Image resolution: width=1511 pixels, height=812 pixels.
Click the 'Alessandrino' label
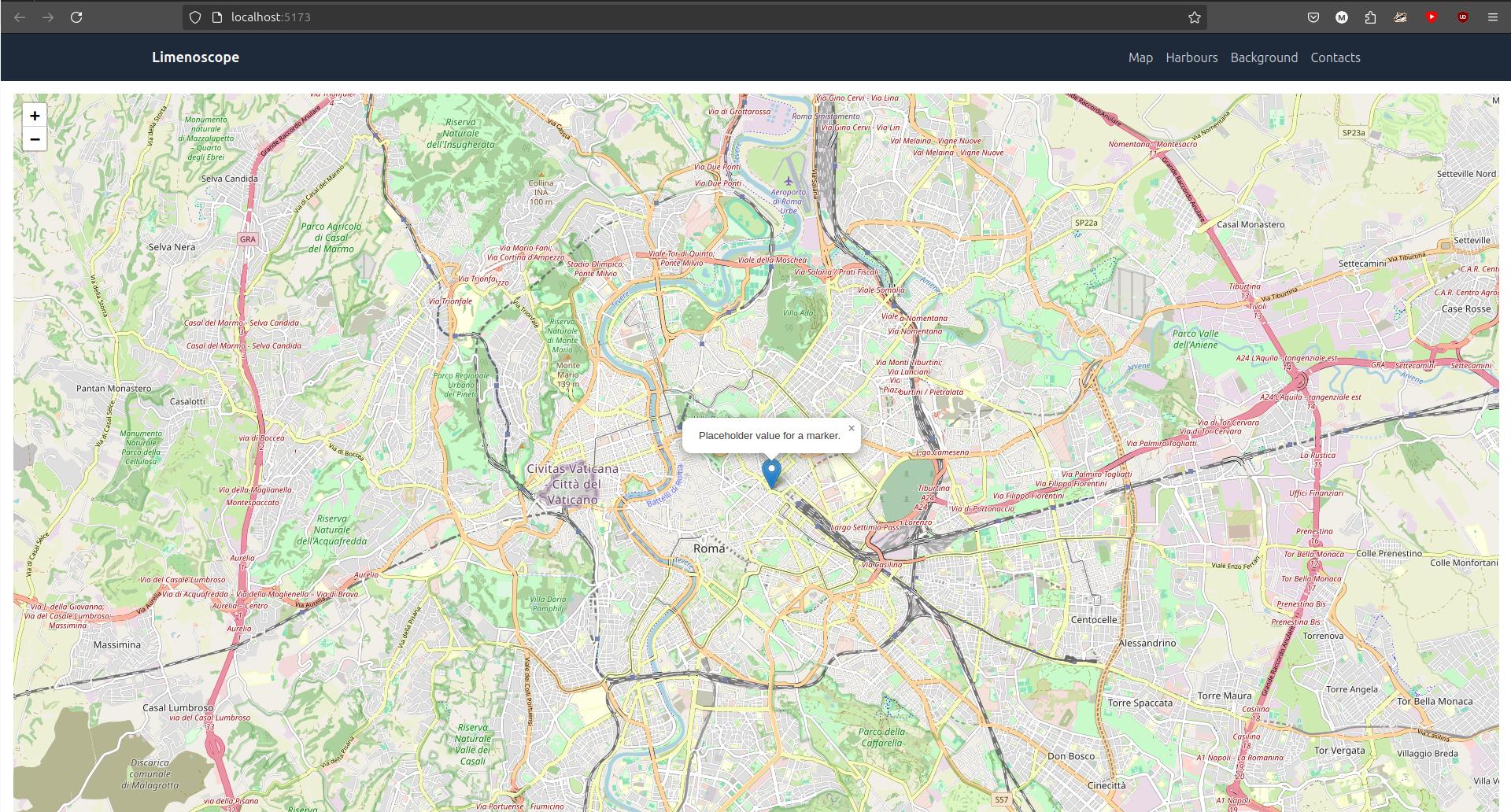1147,644
